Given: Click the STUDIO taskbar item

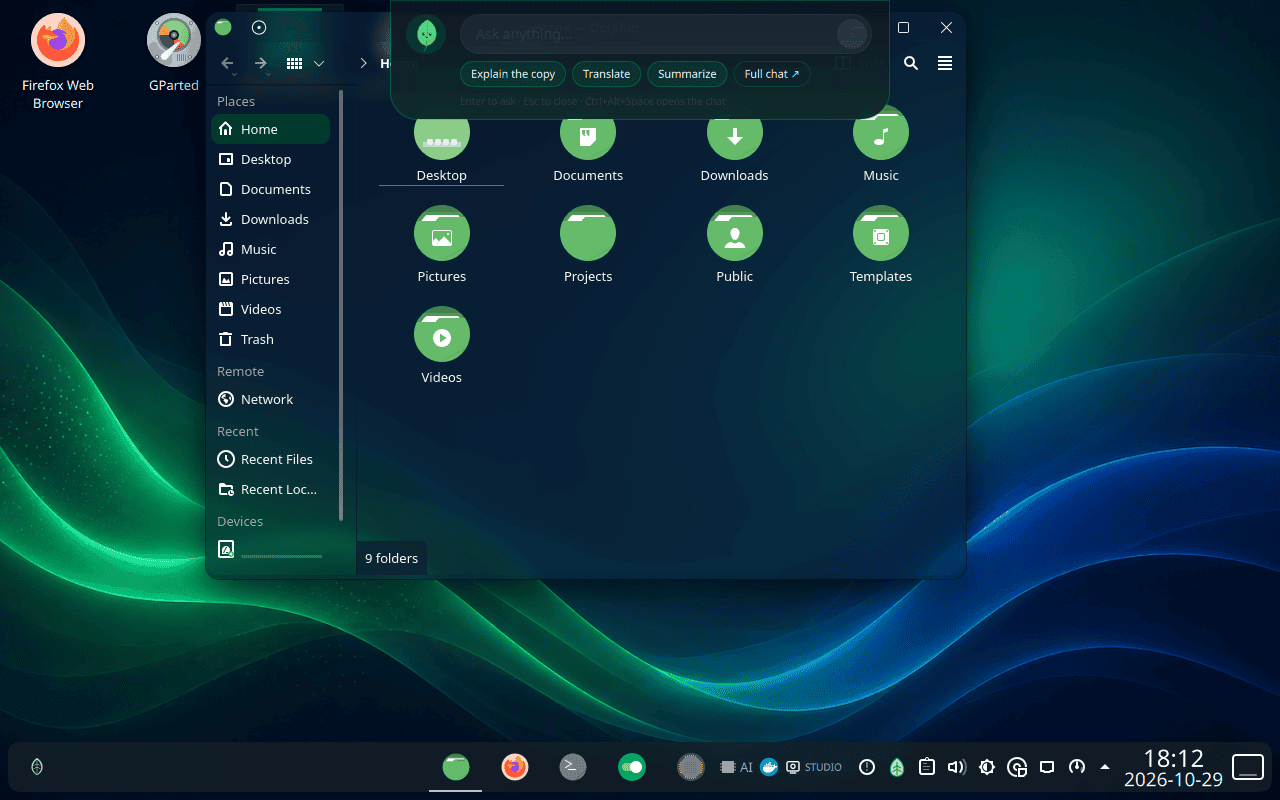Looking at the screenshot, I should (814, 767).
